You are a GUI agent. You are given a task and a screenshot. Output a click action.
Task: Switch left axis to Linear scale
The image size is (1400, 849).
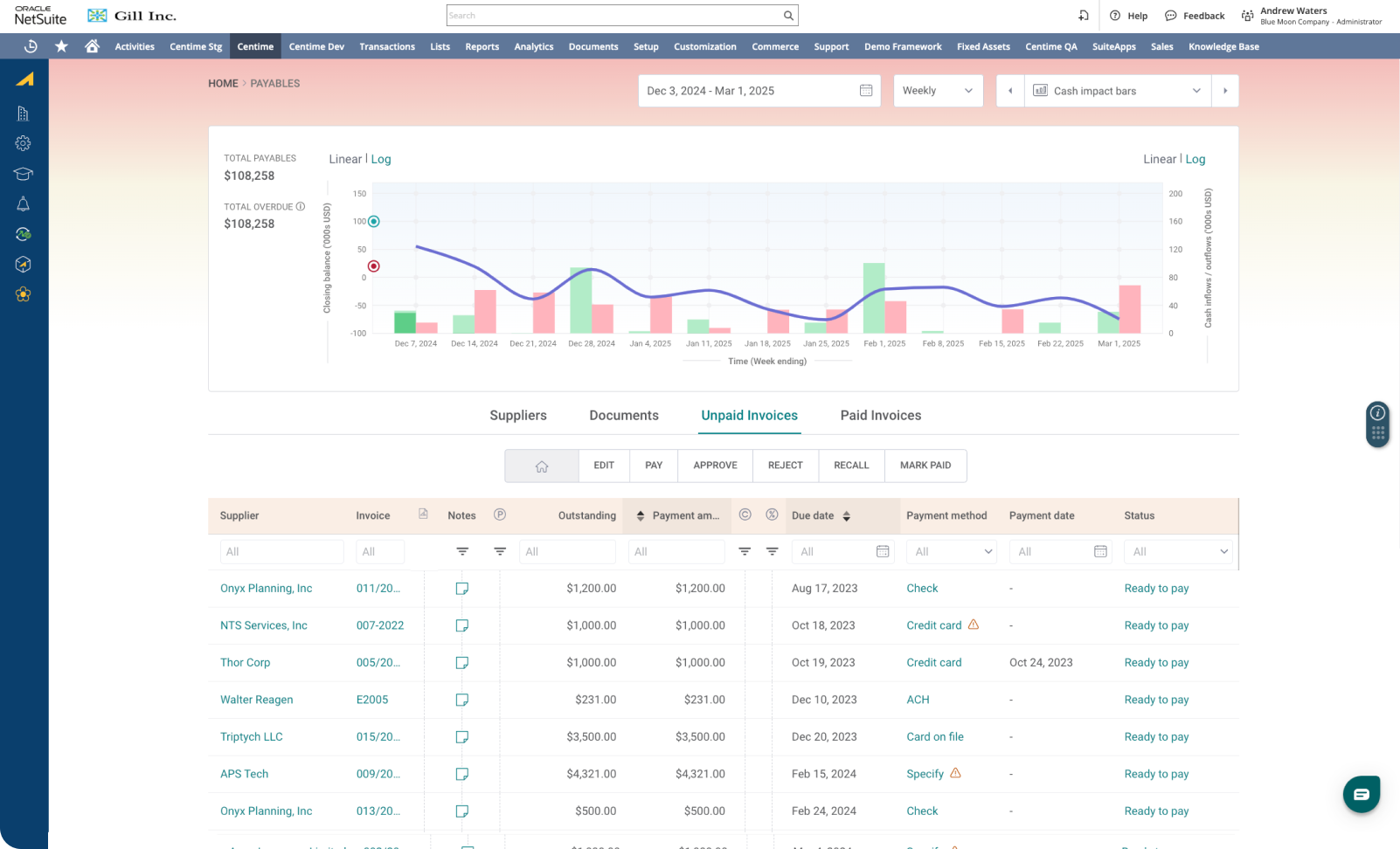point(345,159)
